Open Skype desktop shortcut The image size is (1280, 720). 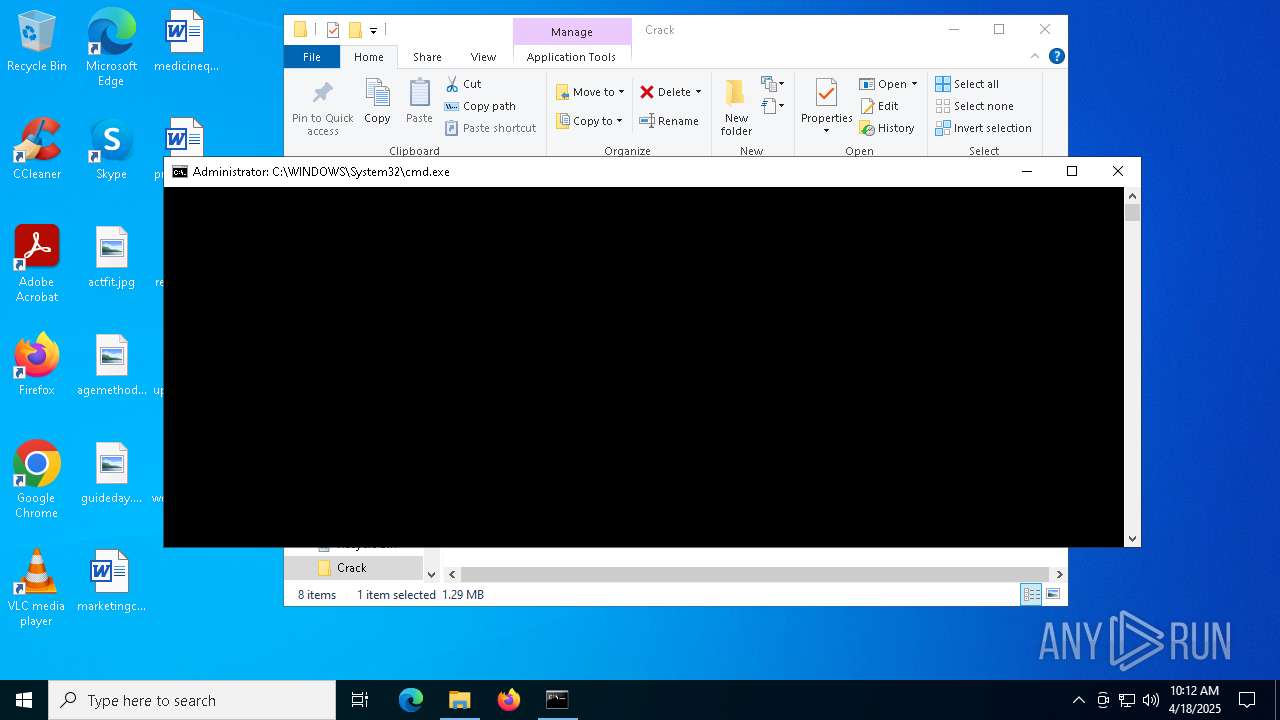[x=111, y=150]
